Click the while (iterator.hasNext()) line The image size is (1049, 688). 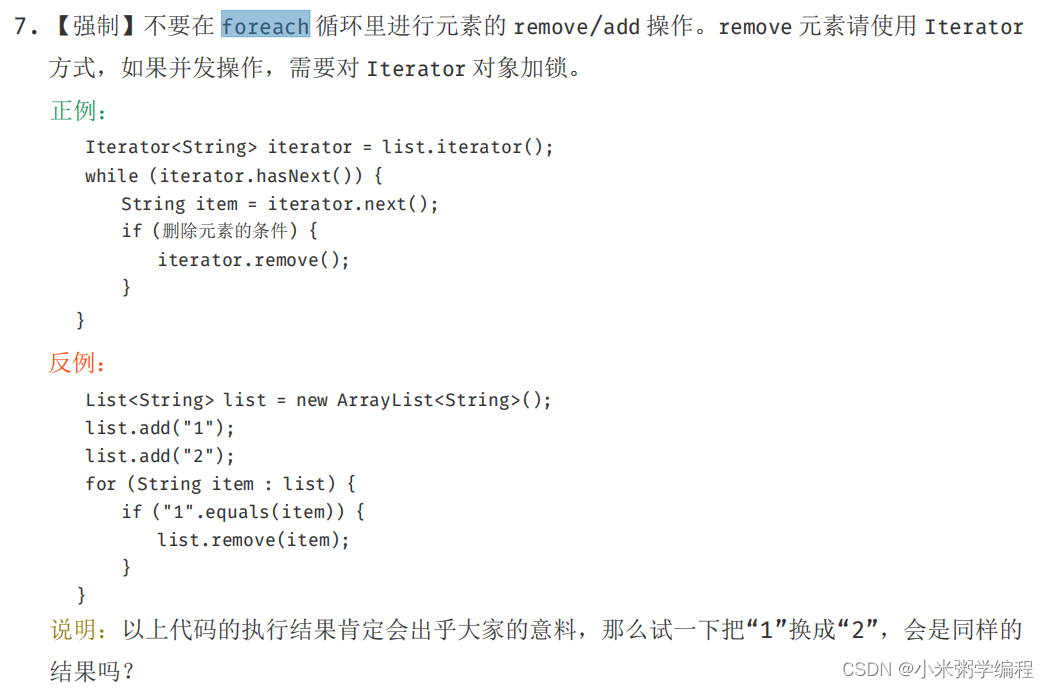(234, 175)
